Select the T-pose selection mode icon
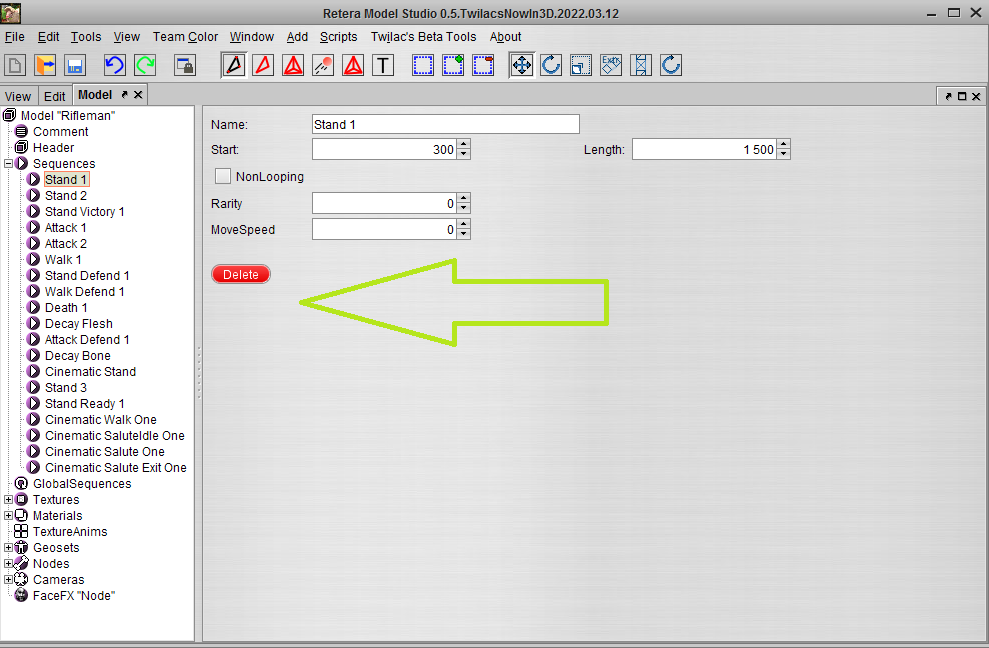 click(x=383, y=65)
